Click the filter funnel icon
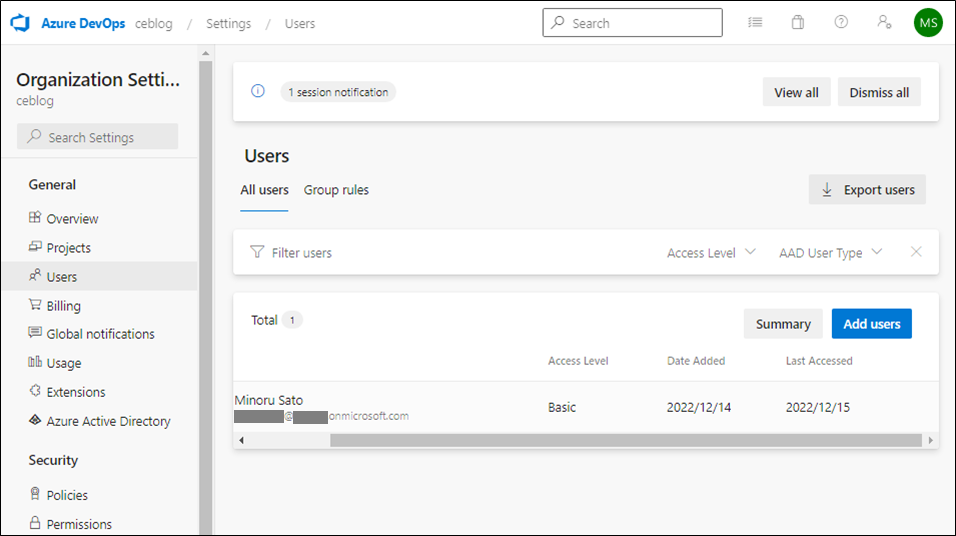Screen dimensions: 956x536 coord(257,252)
